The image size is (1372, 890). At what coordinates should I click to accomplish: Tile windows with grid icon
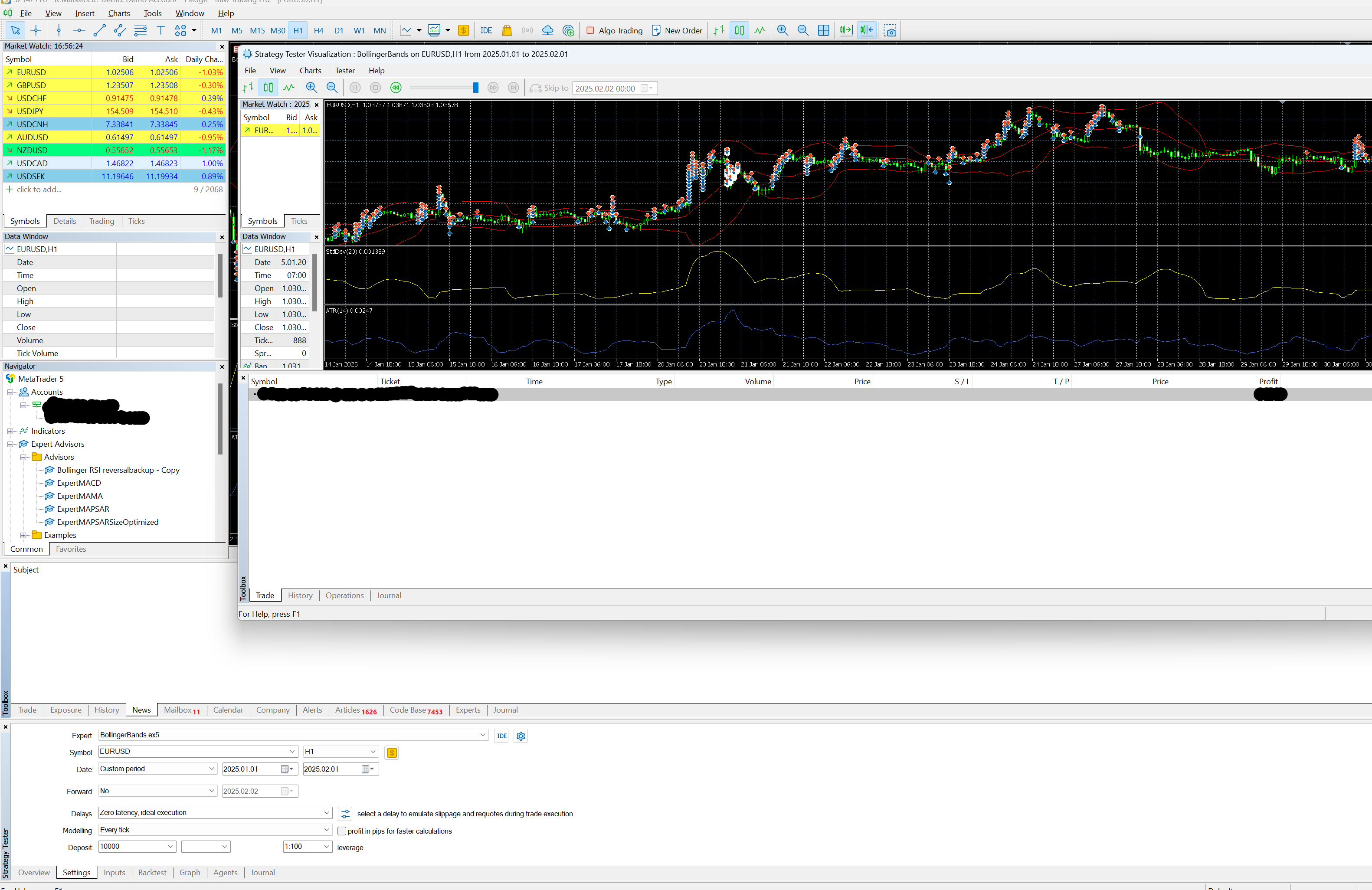pos(823,30)
